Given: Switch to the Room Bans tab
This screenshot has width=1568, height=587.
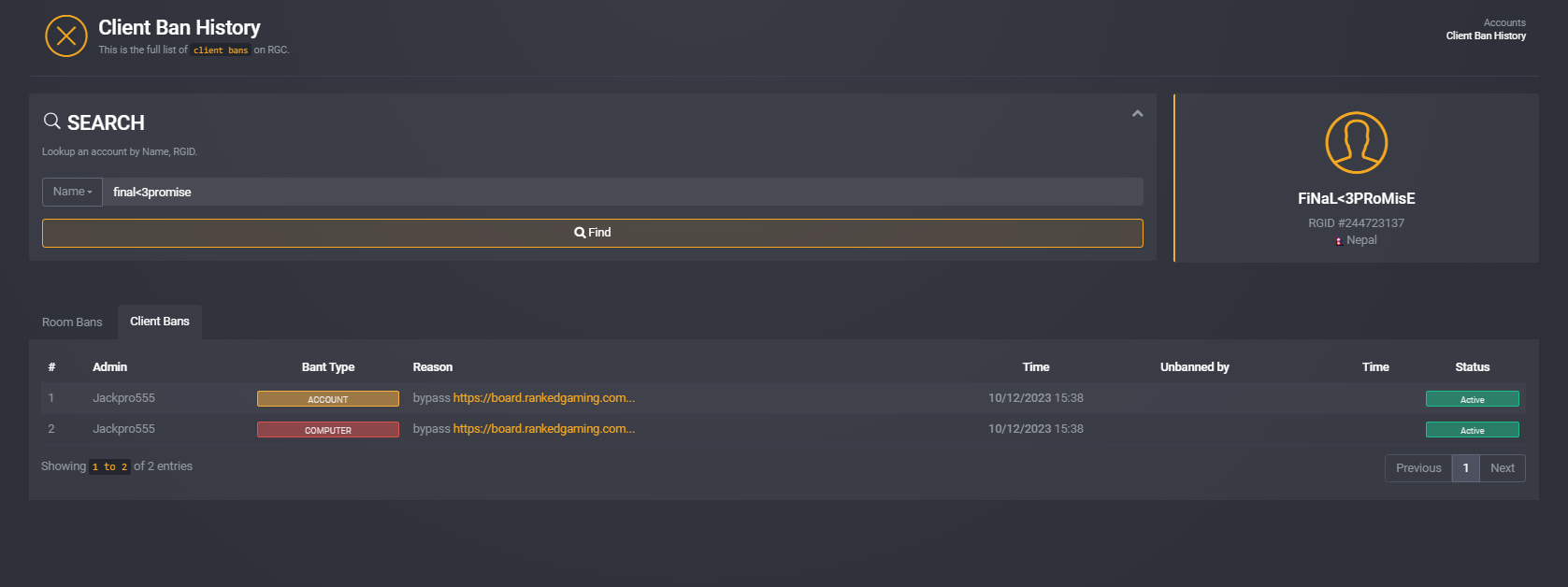Looking at the screenshot, I should (x=72, y=322).
